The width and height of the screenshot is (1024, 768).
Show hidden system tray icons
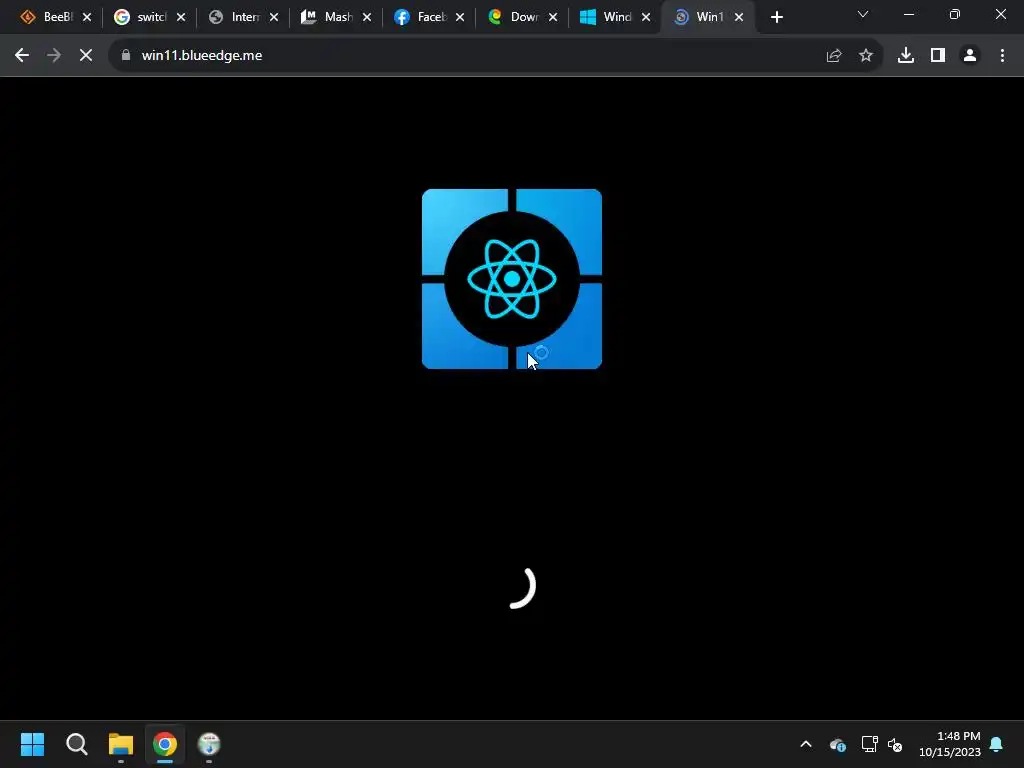pos(806,744)
